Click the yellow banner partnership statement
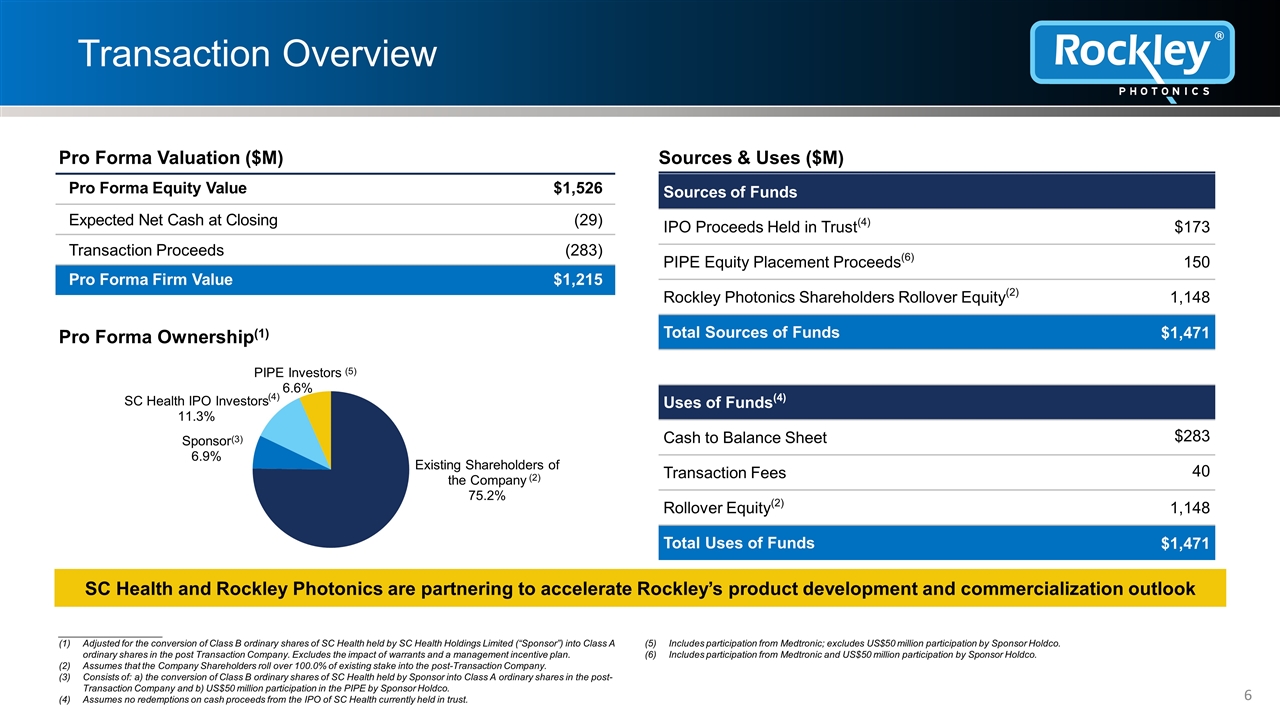This screenshot has height=720, width=1280. click(640, 589)
